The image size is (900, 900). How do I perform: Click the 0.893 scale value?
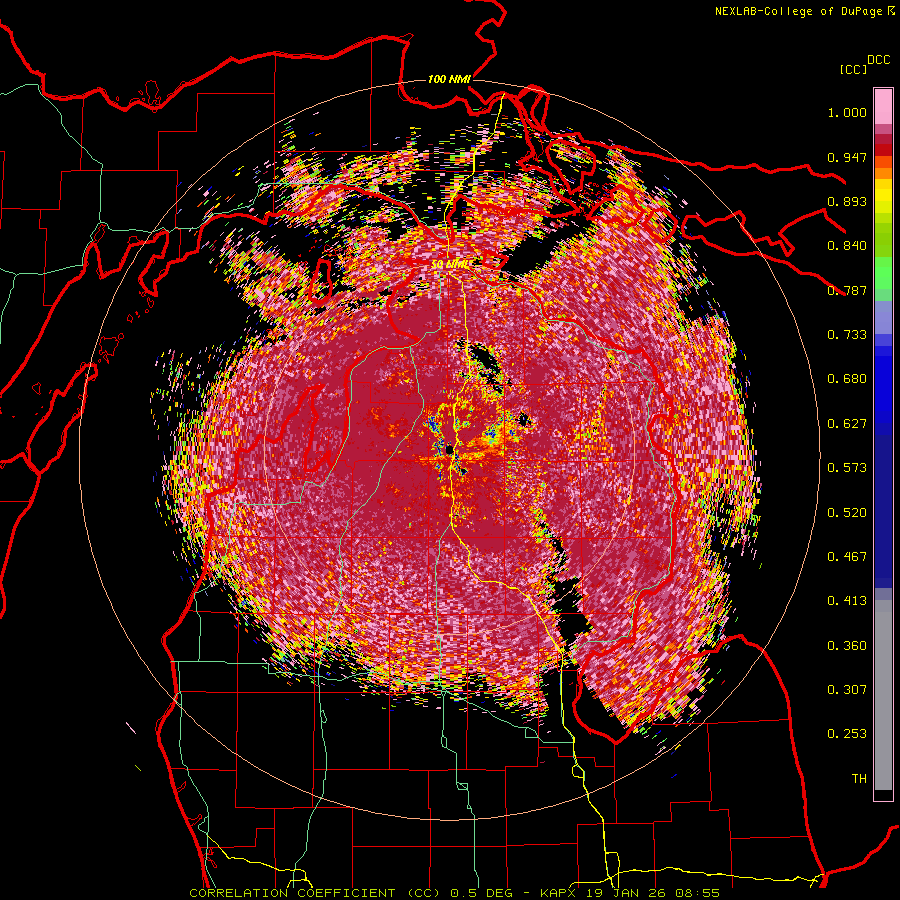point(847,201)
